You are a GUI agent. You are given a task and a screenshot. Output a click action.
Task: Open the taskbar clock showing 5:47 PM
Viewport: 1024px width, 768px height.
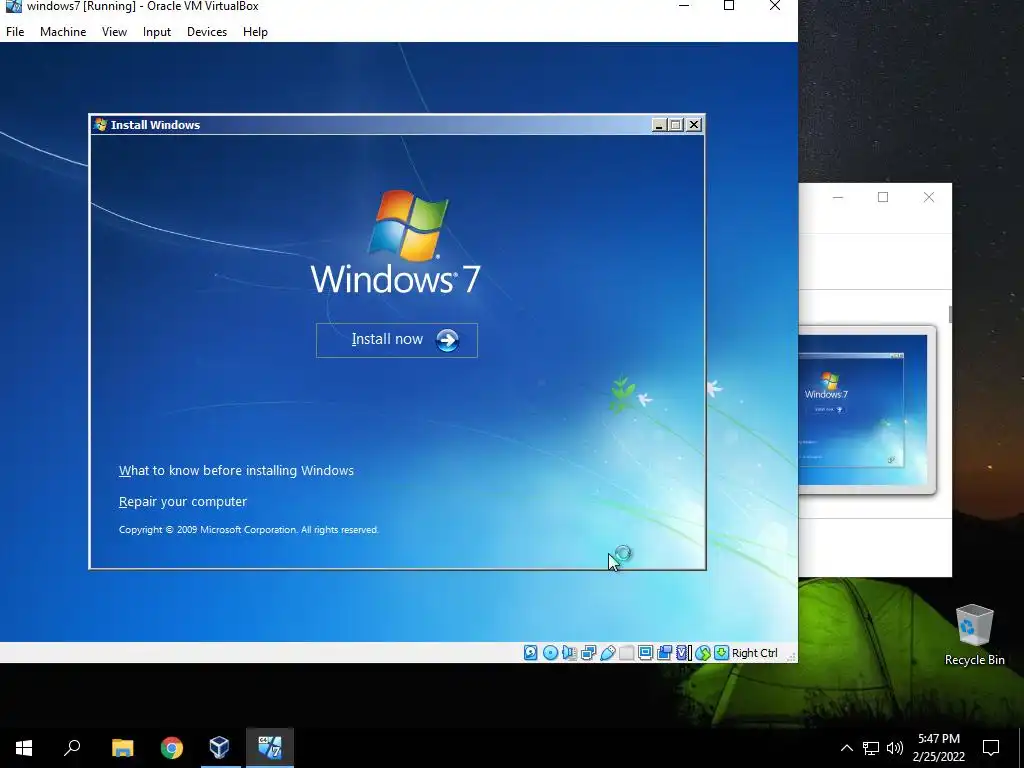[x=938, y=748]
